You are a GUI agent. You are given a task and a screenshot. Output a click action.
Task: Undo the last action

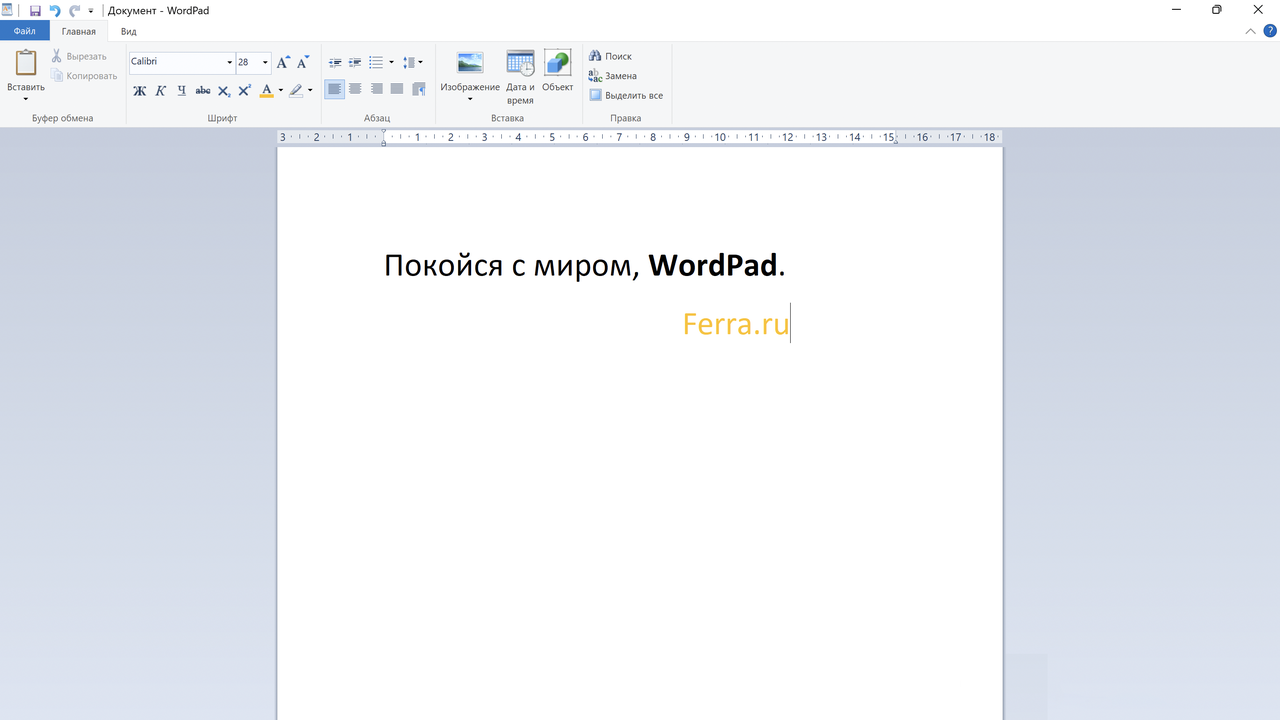coord(54,10)
